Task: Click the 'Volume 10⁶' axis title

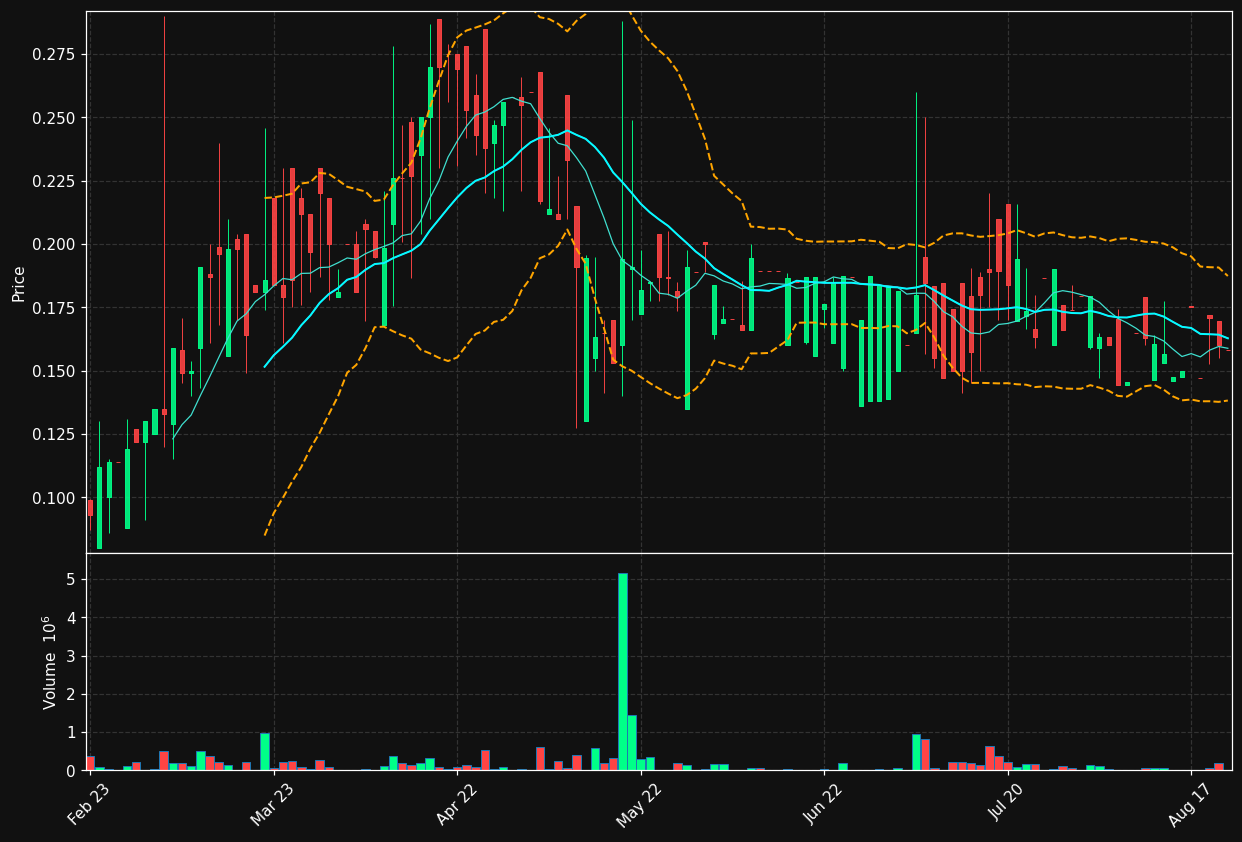Action: pyautogui.click(x=49, y=662)
